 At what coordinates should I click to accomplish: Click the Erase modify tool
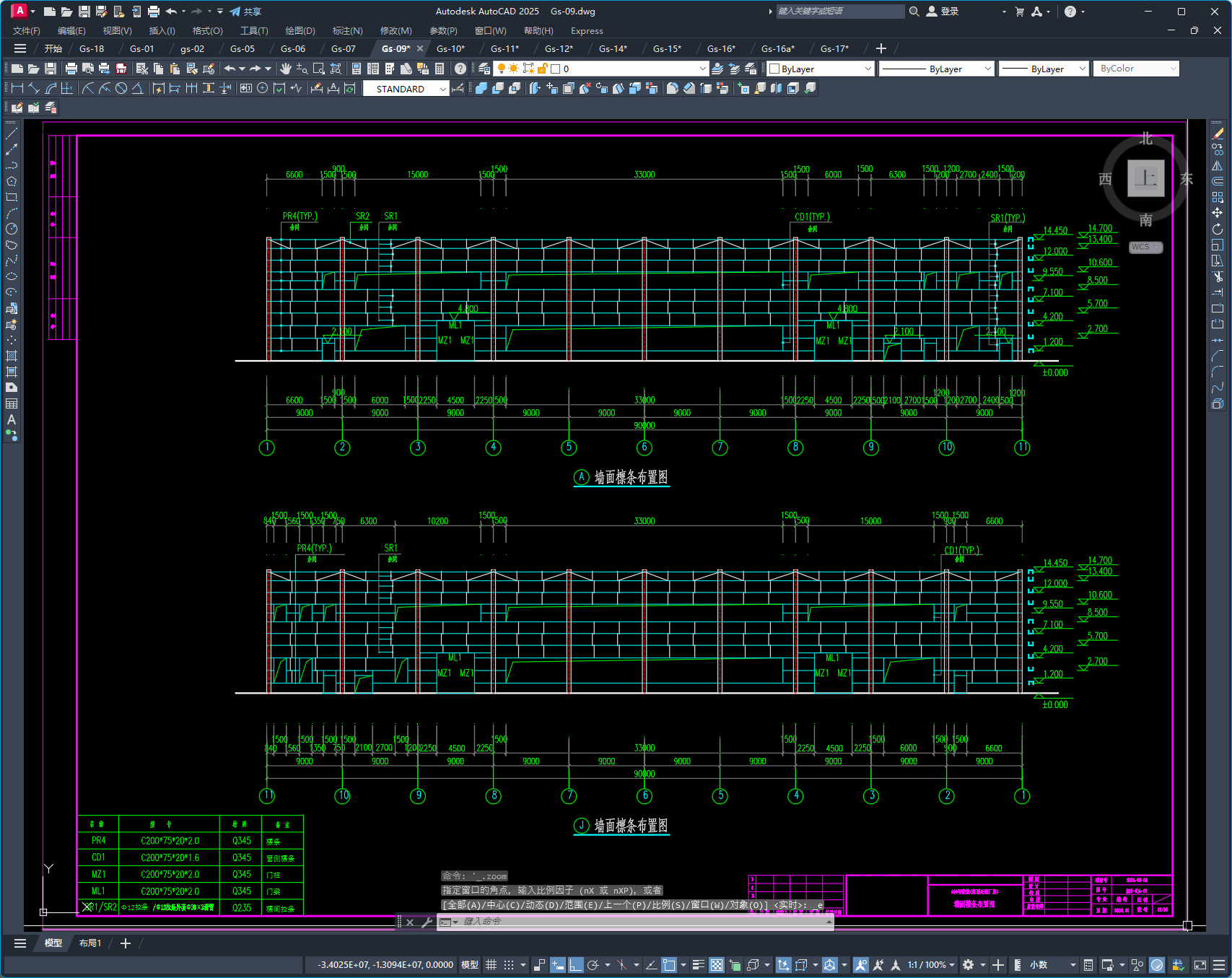[x=1218, y=134]
